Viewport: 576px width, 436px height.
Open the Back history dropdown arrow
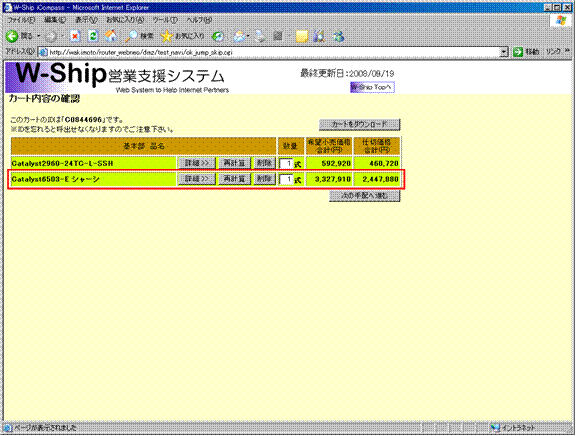point(39,36)
